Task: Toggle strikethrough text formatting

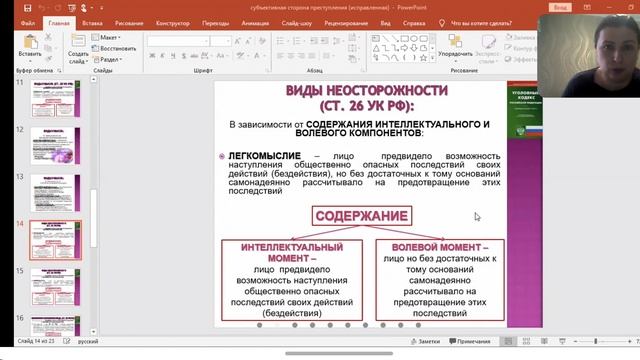Action: [x=194, y=56]
